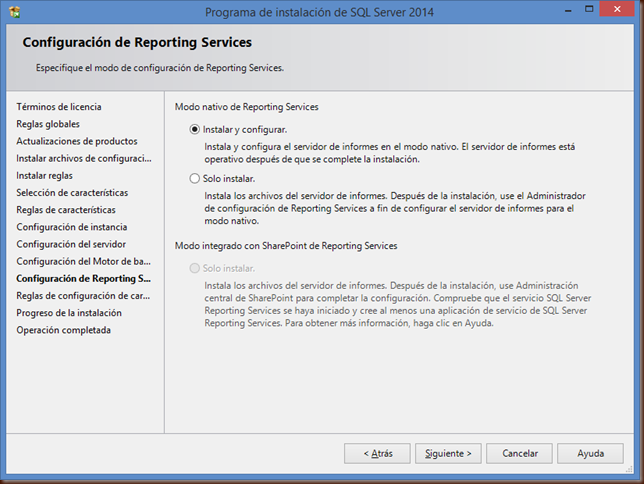This screenshot has height=484, width=644.
Task: Click the 'Instalar reglas' step
Action: [x=44, y=176]
